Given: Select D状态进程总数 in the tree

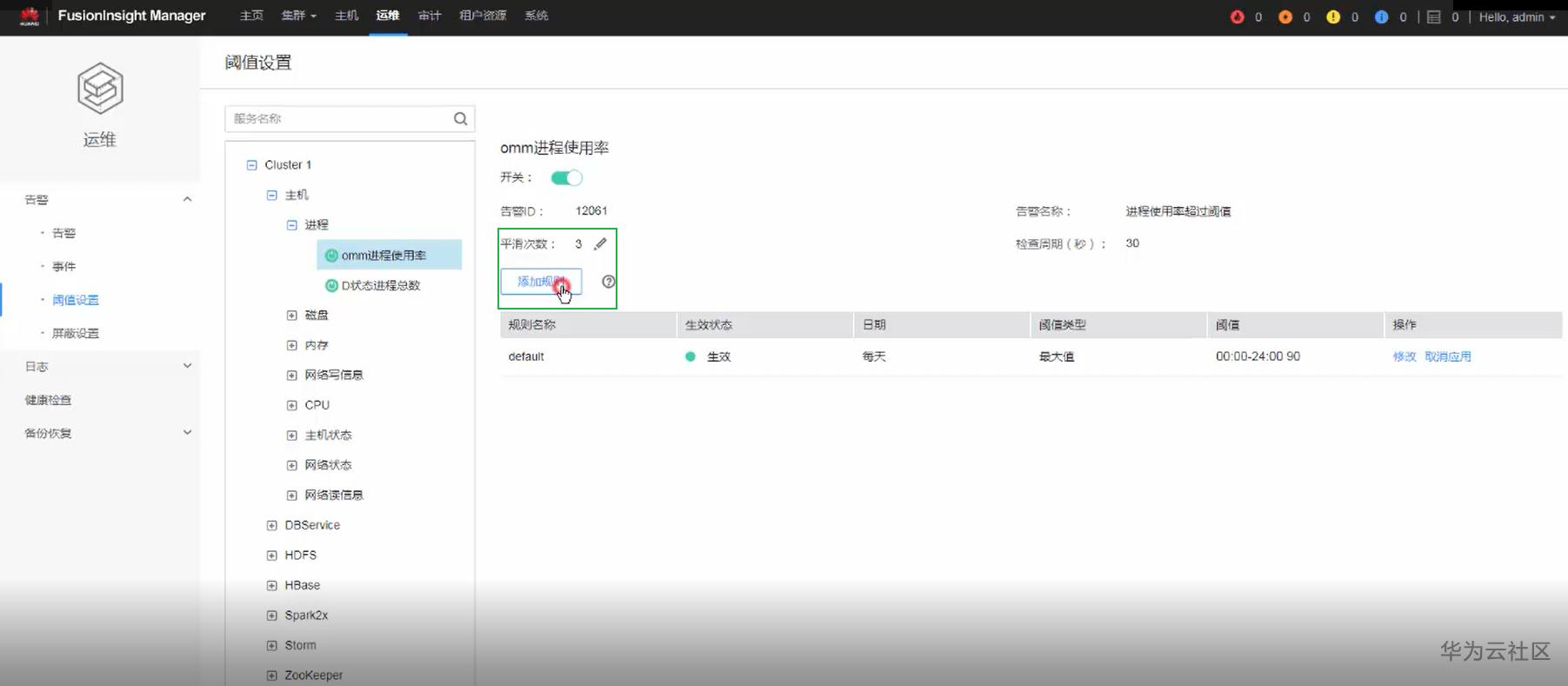Looking at the screenshot, I should point(381,285).
